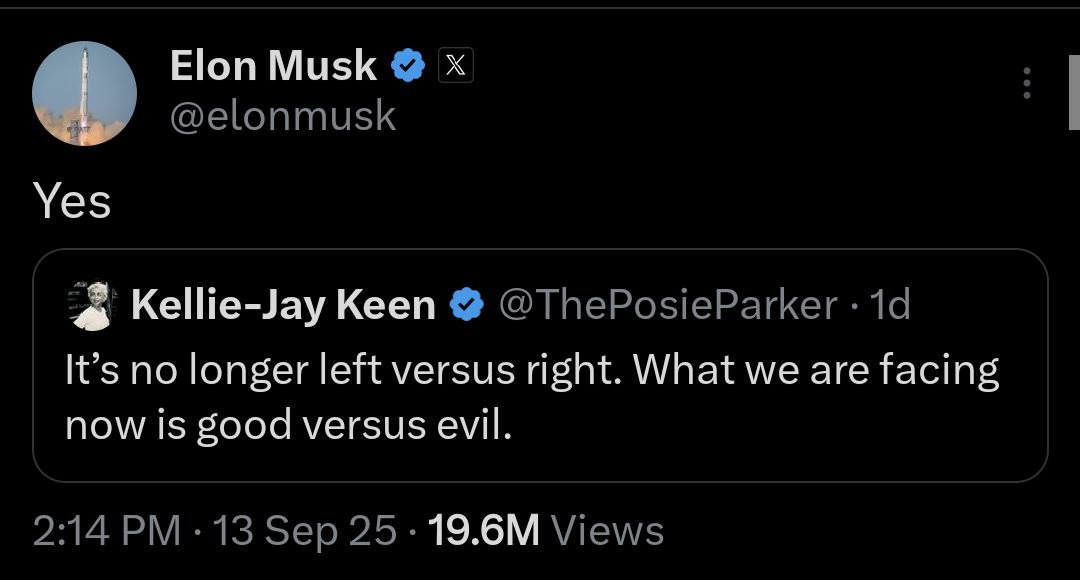Open the 19.6M view count

(x=483, y=530)
